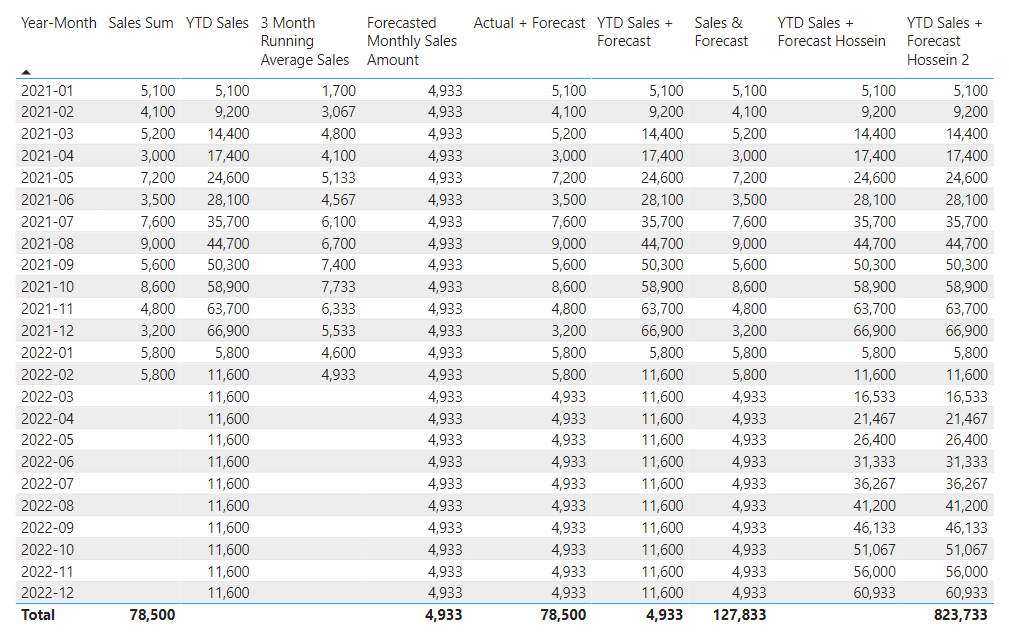Image resolution: width=1009 pixels, height=634 pixels.
Task: Sort by 3 Month Running Average Sales header
Action: coord(305,41)
